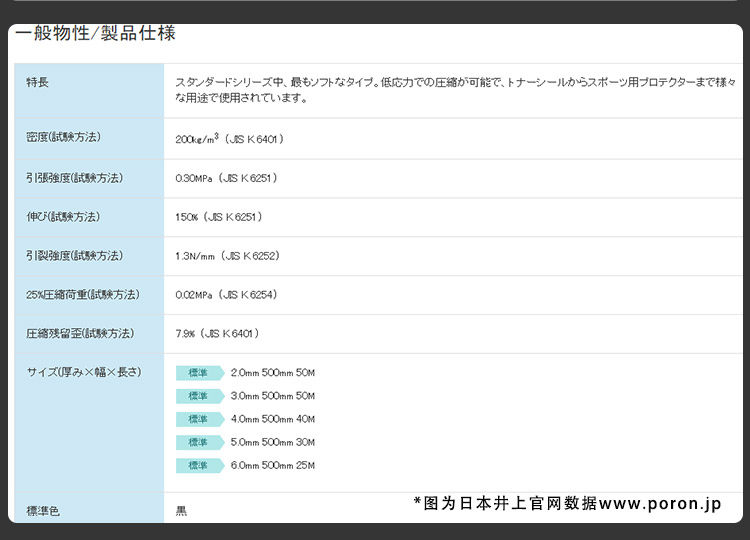Screen dimensions: 750x540
Task: Select the 5.0mm 500mm 30M size entry
Action: click(x=273, y=442)
